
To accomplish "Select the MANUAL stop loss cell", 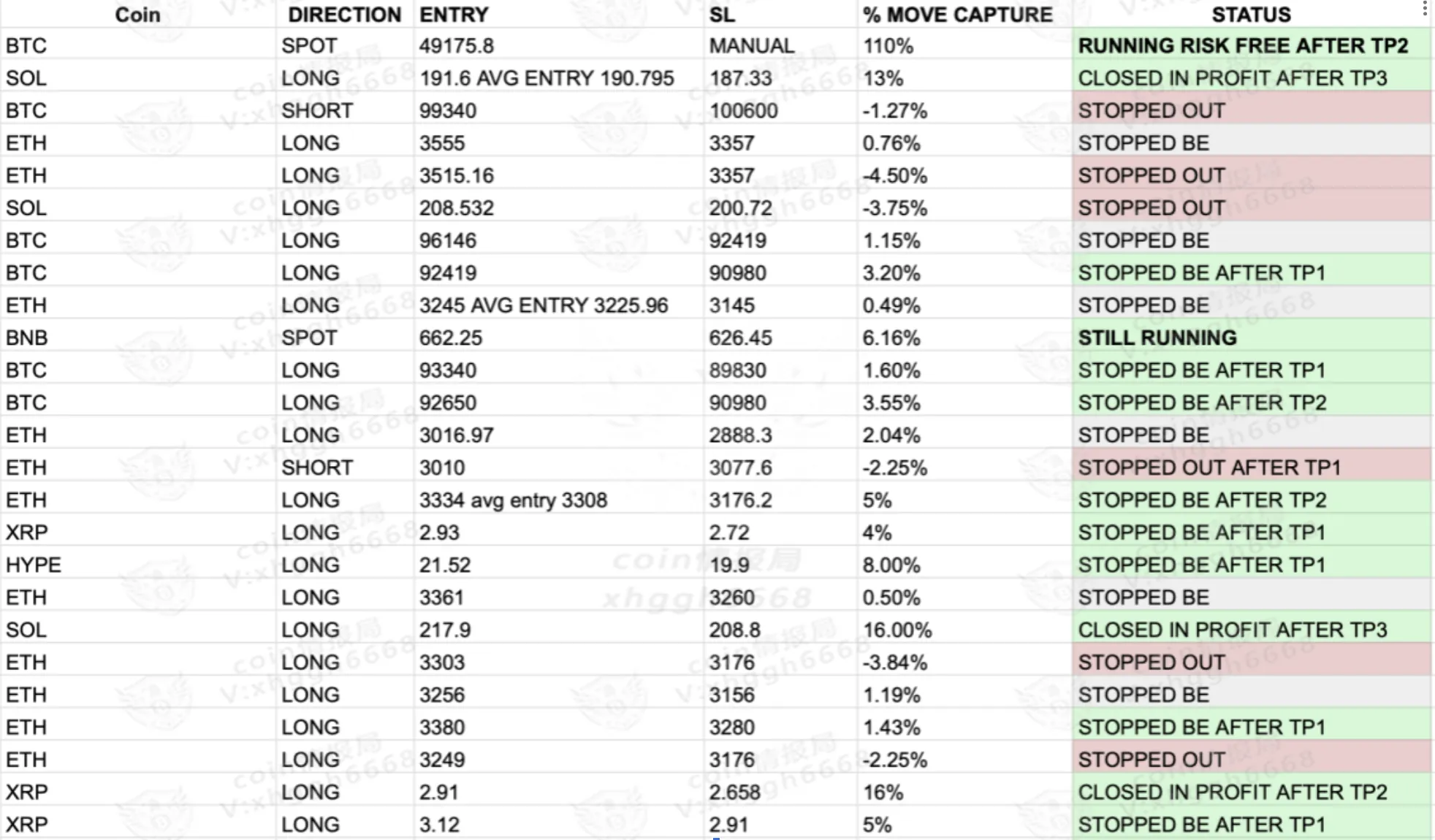I will [751, 46].
